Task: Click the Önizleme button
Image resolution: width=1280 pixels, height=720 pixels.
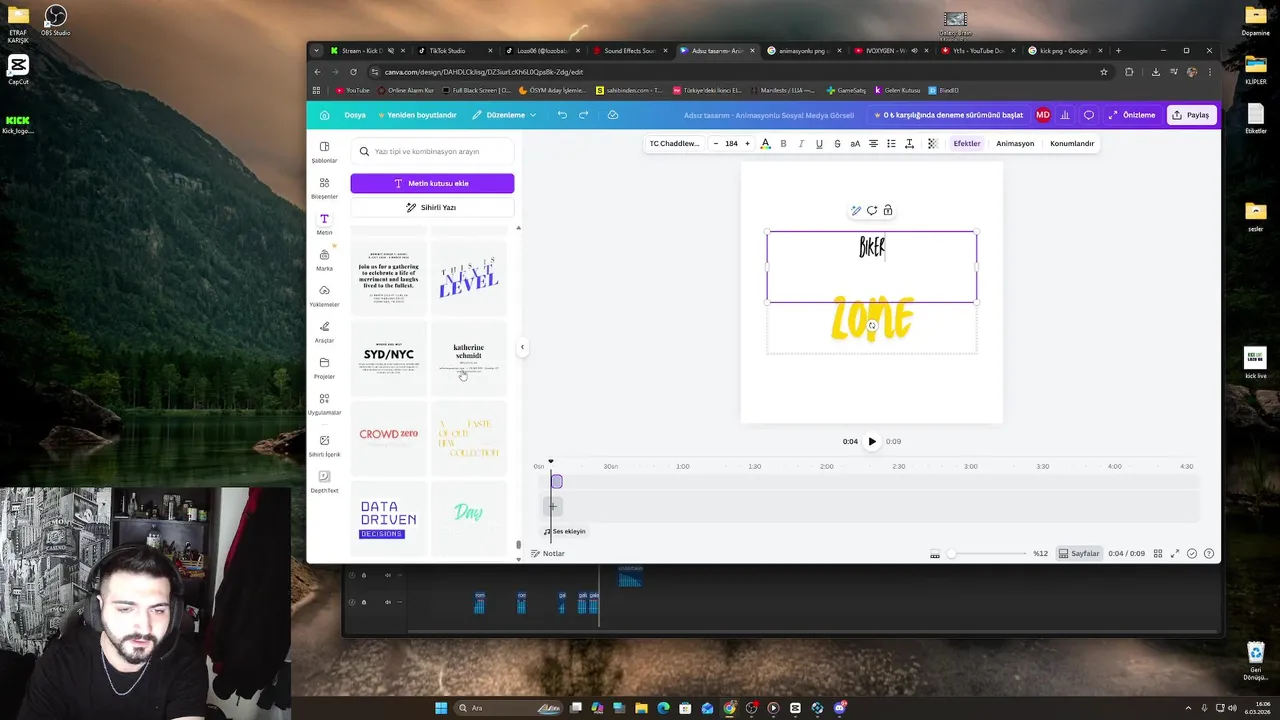Action: pyautogui.click(x=1132, y=115)
